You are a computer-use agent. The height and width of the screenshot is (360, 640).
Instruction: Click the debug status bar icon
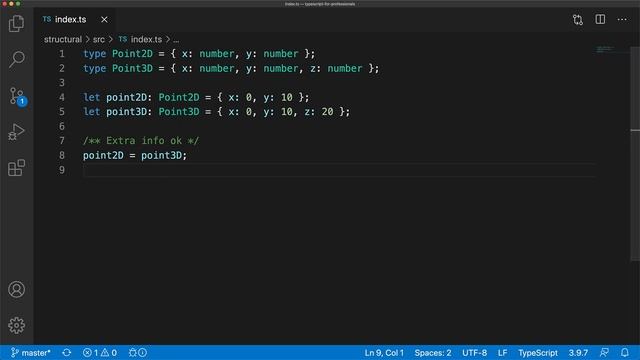(x=138, y=353)
